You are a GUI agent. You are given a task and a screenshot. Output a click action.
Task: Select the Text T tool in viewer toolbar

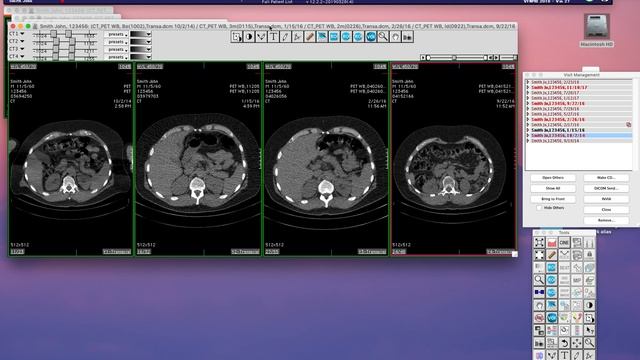click(x=273, y=37)
